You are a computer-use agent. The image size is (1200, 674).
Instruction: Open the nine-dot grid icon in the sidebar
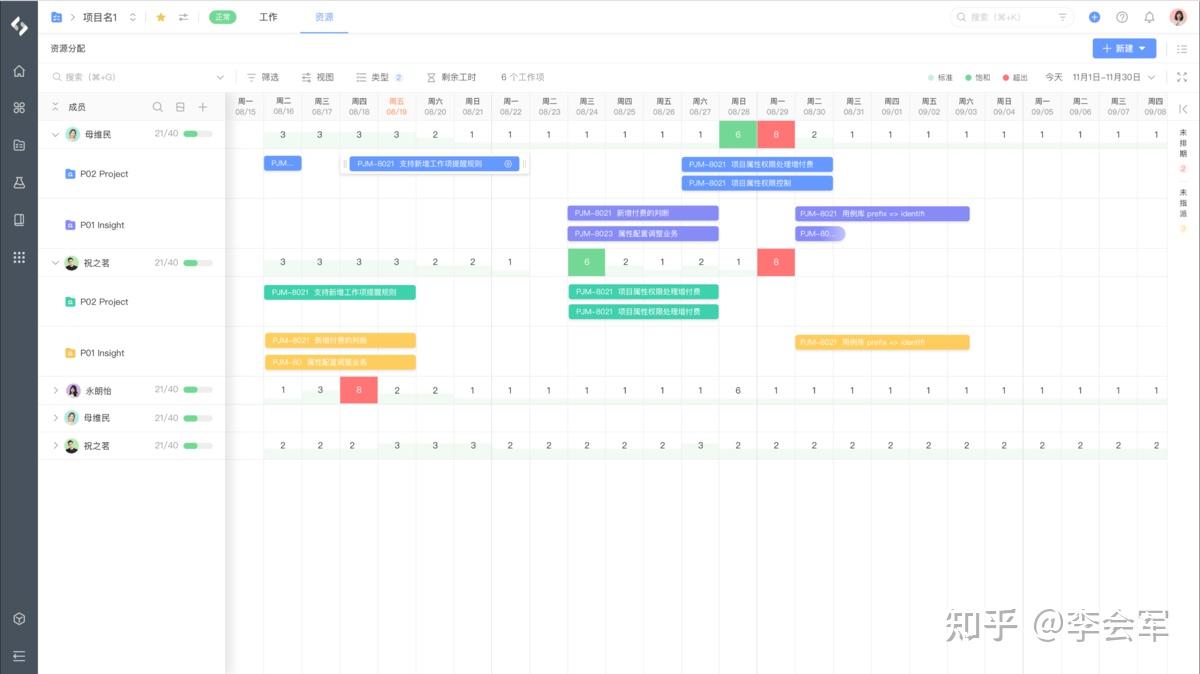[18, 257]
